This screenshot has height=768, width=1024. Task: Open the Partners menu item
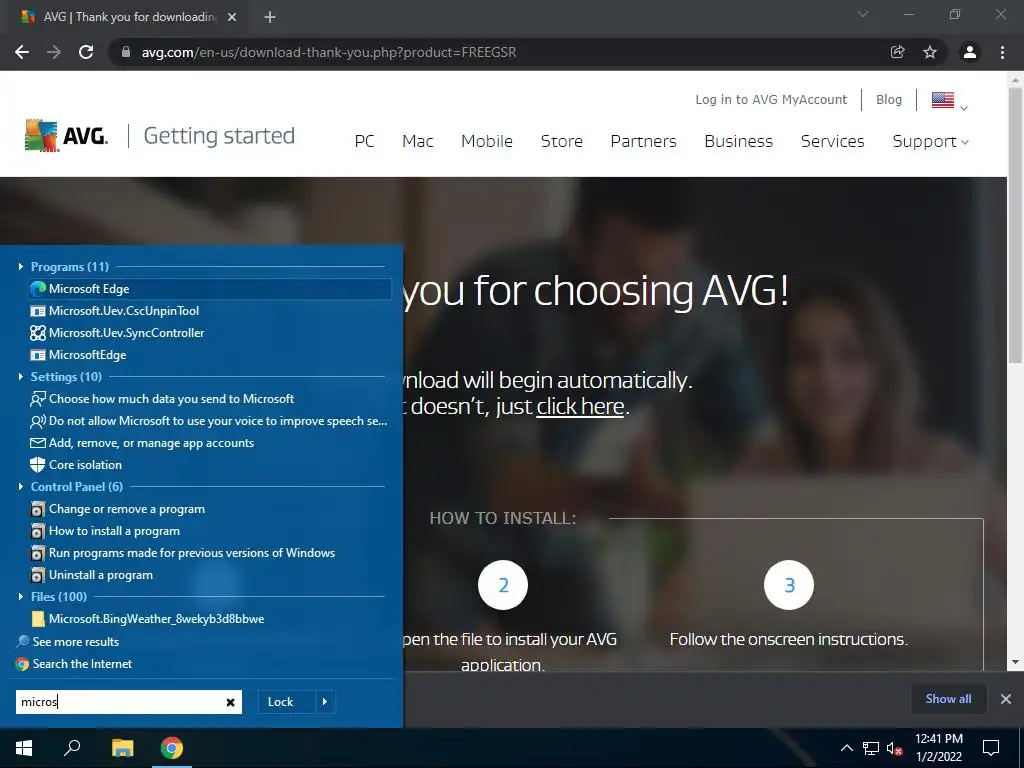(643, 141)
